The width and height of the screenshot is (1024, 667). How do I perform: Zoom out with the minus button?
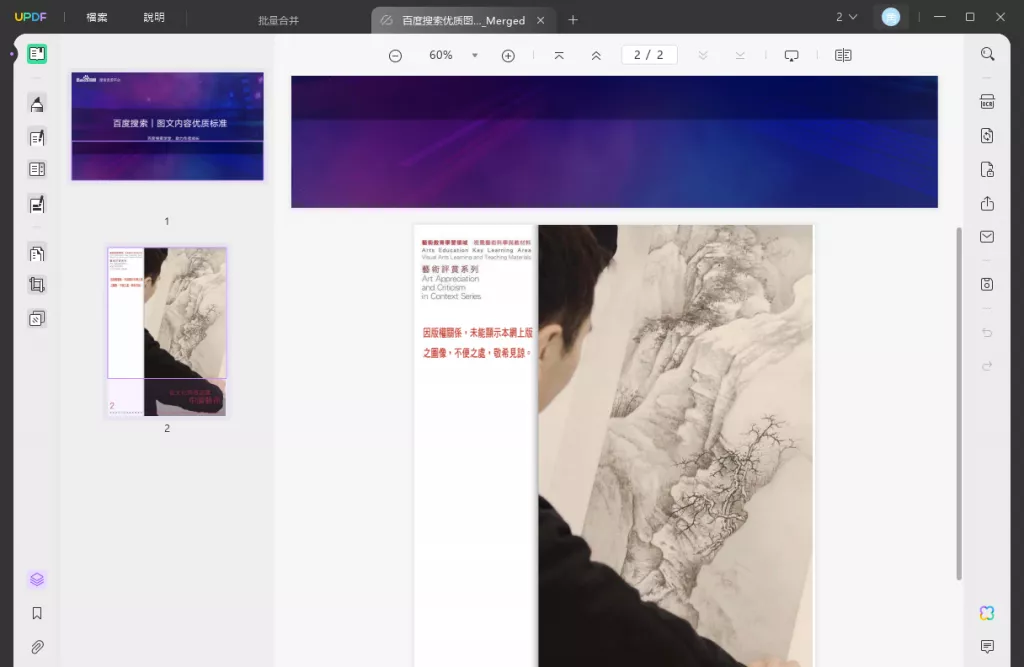395,56
